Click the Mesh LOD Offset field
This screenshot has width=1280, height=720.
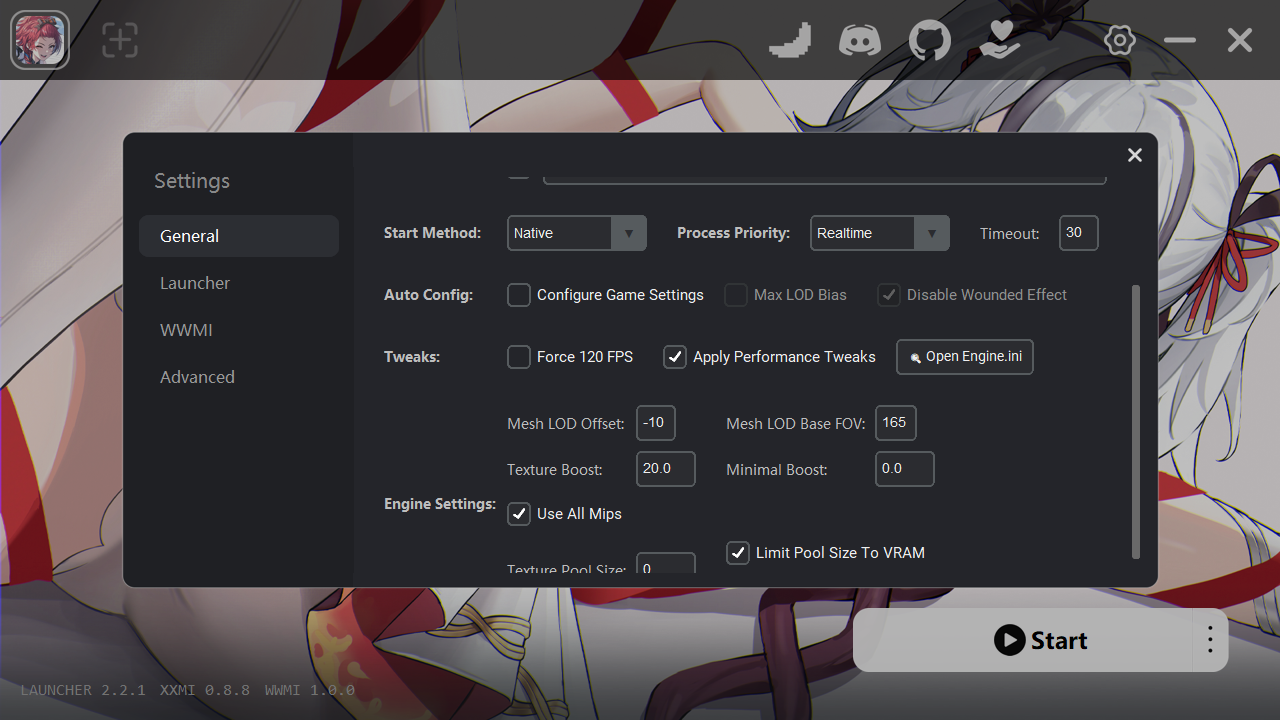click(656, 423)
